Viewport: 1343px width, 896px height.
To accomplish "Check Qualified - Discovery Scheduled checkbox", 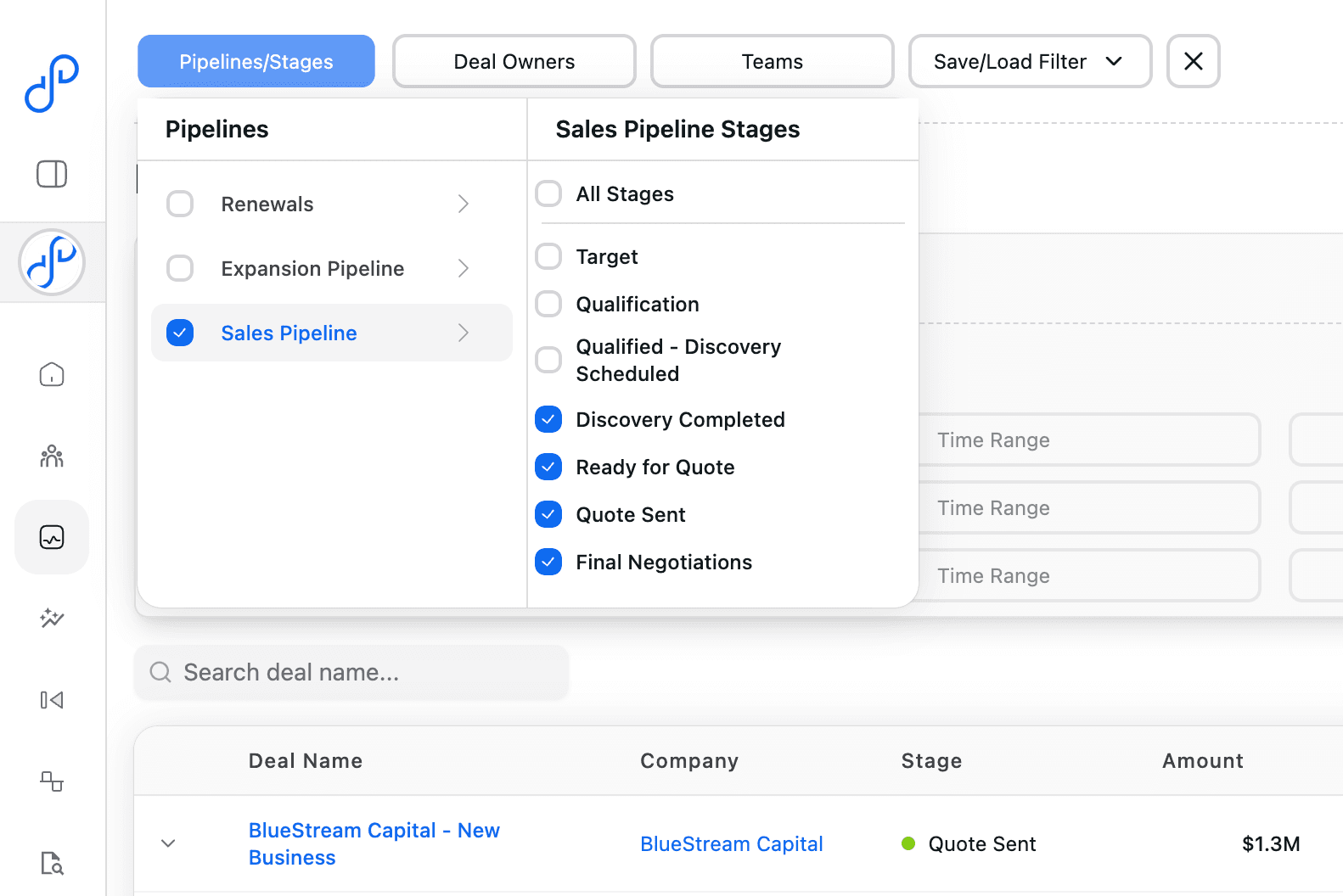I will [x=548, y=360].
